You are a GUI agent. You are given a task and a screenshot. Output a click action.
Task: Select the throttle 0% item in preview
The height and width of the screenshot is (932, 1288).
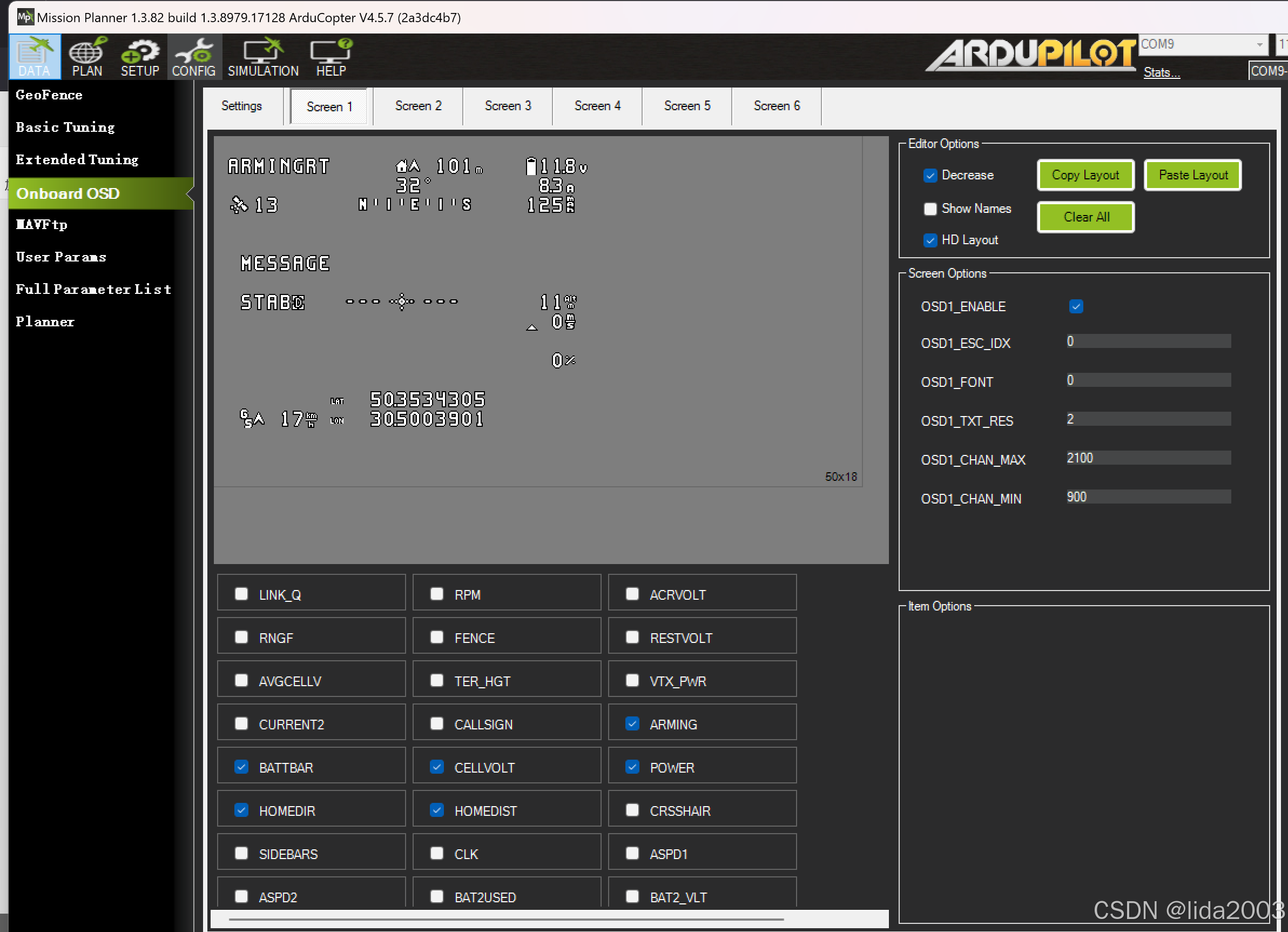[x=564, y=360]
